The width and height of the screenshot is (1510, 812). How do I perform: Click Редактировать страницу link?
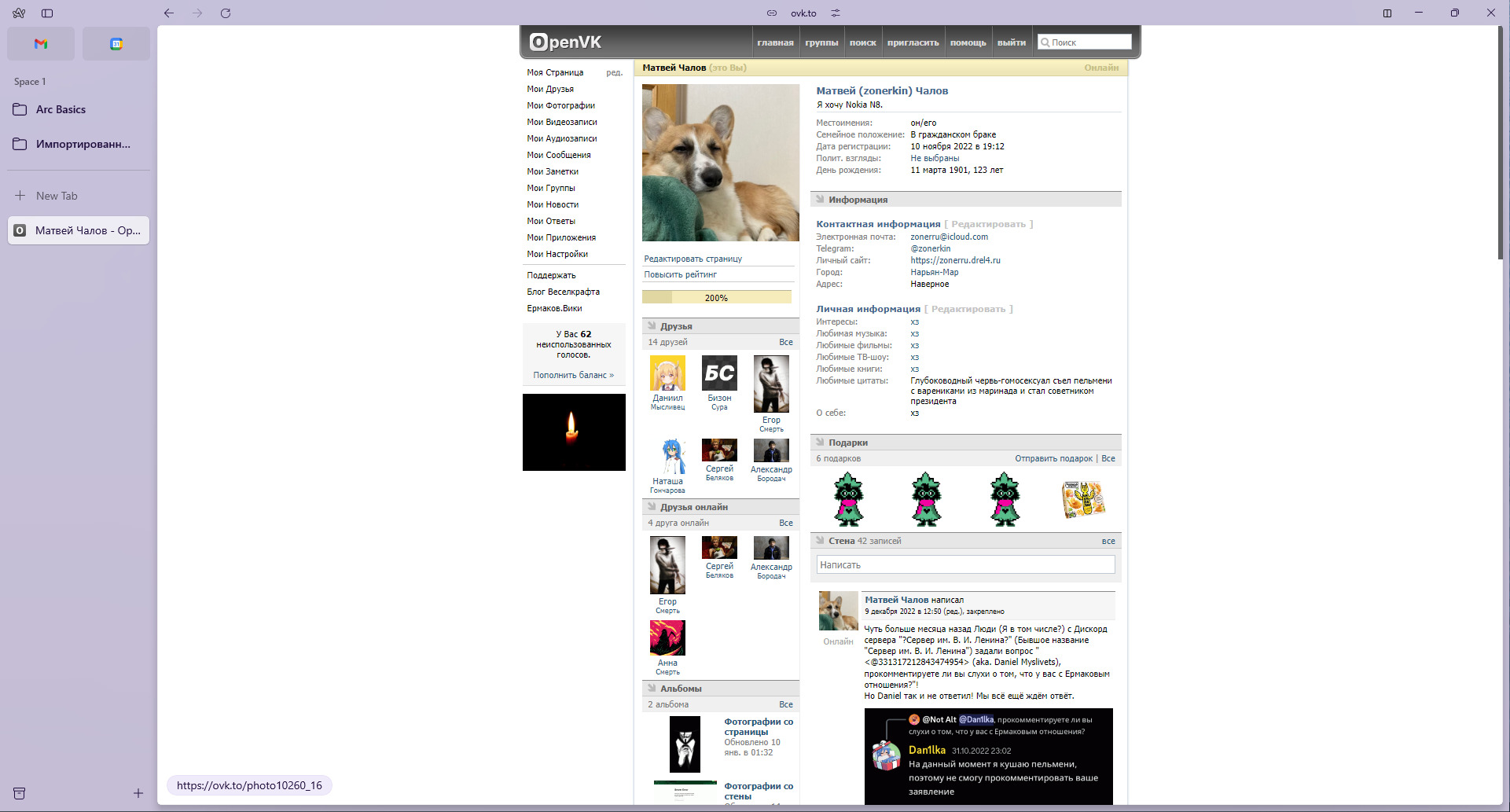pyautogui.click(x=693, y=259)
